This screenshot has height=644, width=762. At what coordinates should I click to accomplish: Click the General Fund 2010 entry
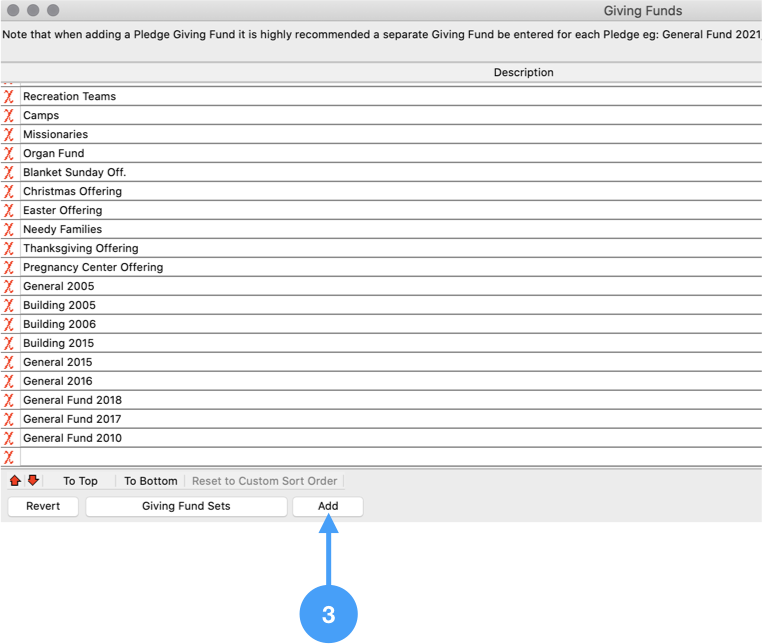point(72,437)
